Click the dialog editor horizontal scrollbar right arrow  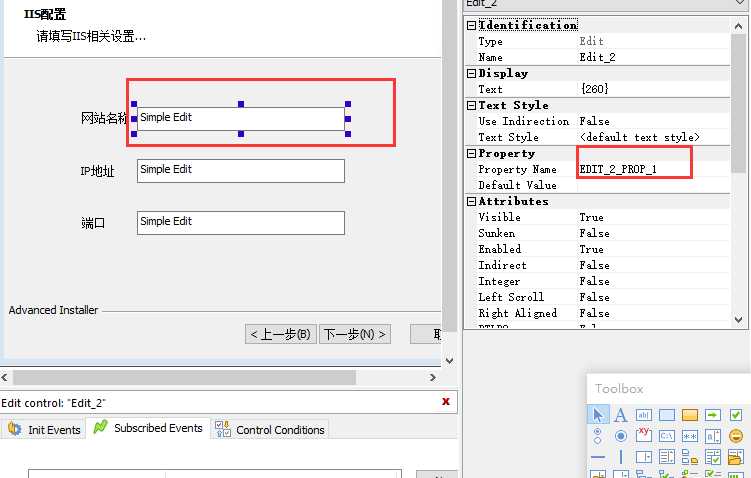(x=432, y=377)
